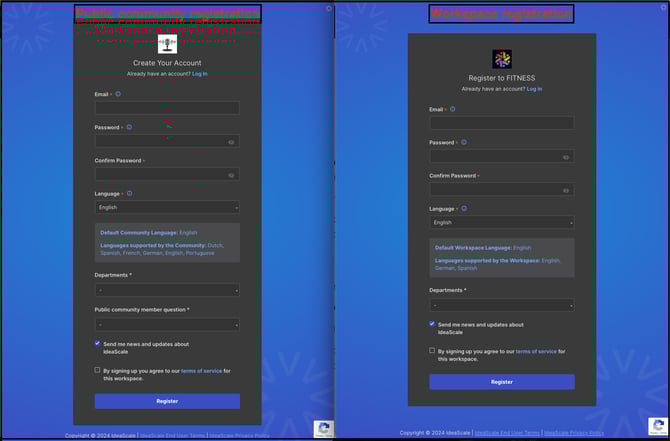Click Email info icon on Create Your Account form
Screen dimensions: 670x441
118,94
